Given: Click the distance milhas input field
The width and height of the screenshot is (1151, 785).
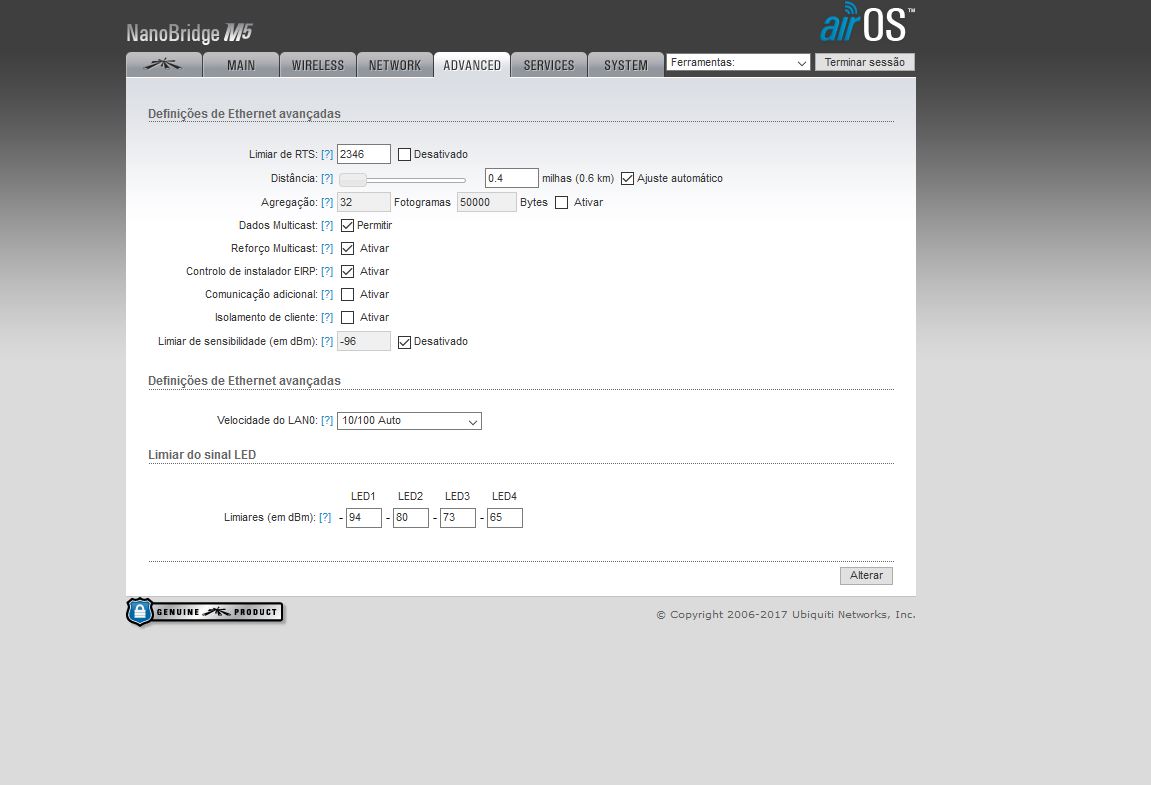Looking at the screenshot, I should click(512, 178).
